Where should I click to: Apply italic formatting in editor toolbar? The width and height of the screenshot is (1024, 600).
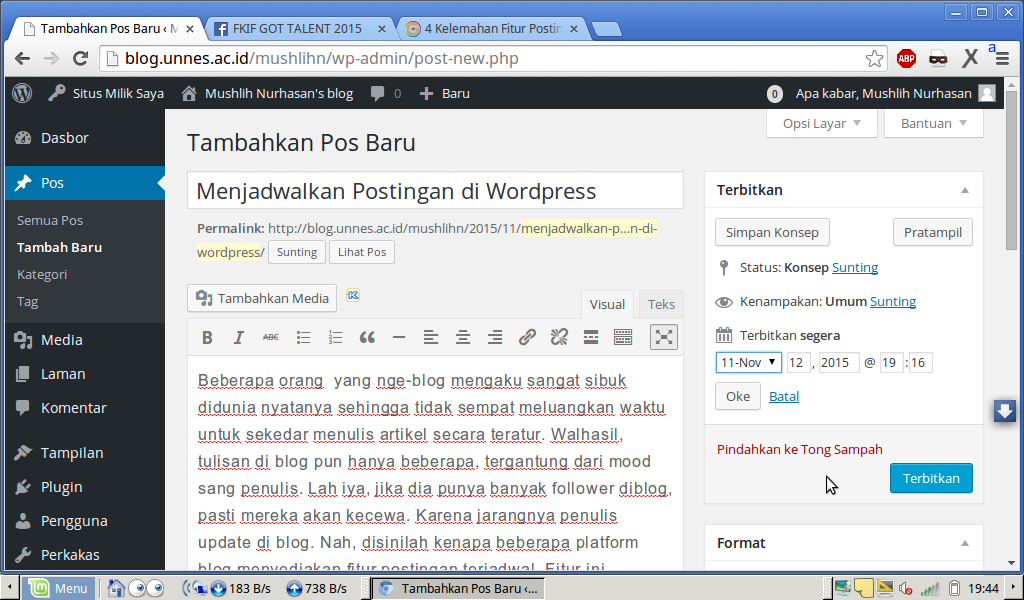(238, 338)
